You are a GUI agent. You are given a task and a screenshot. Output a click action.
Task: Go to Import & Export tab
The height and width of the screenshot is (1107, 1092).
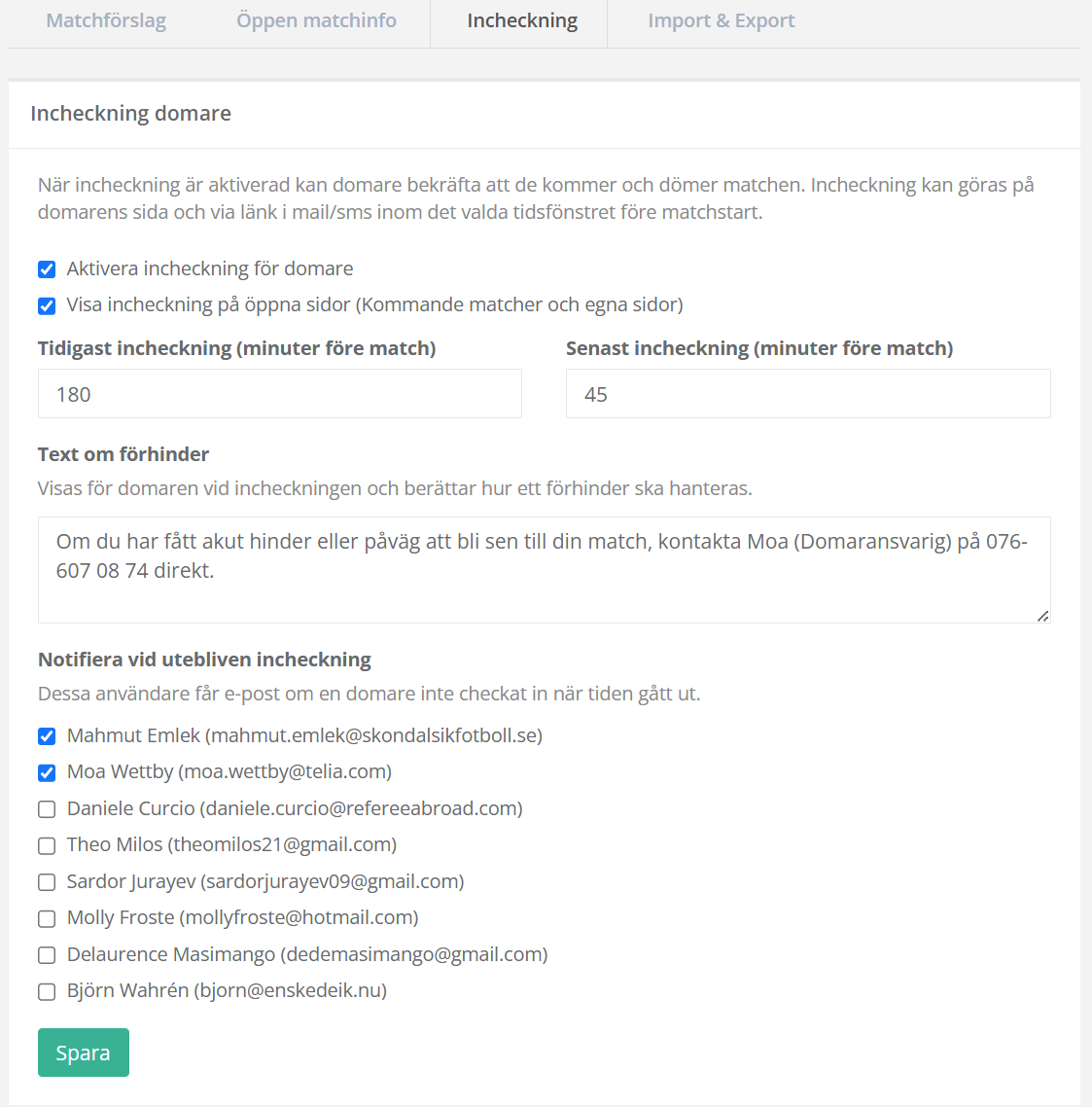coord(721,21)
